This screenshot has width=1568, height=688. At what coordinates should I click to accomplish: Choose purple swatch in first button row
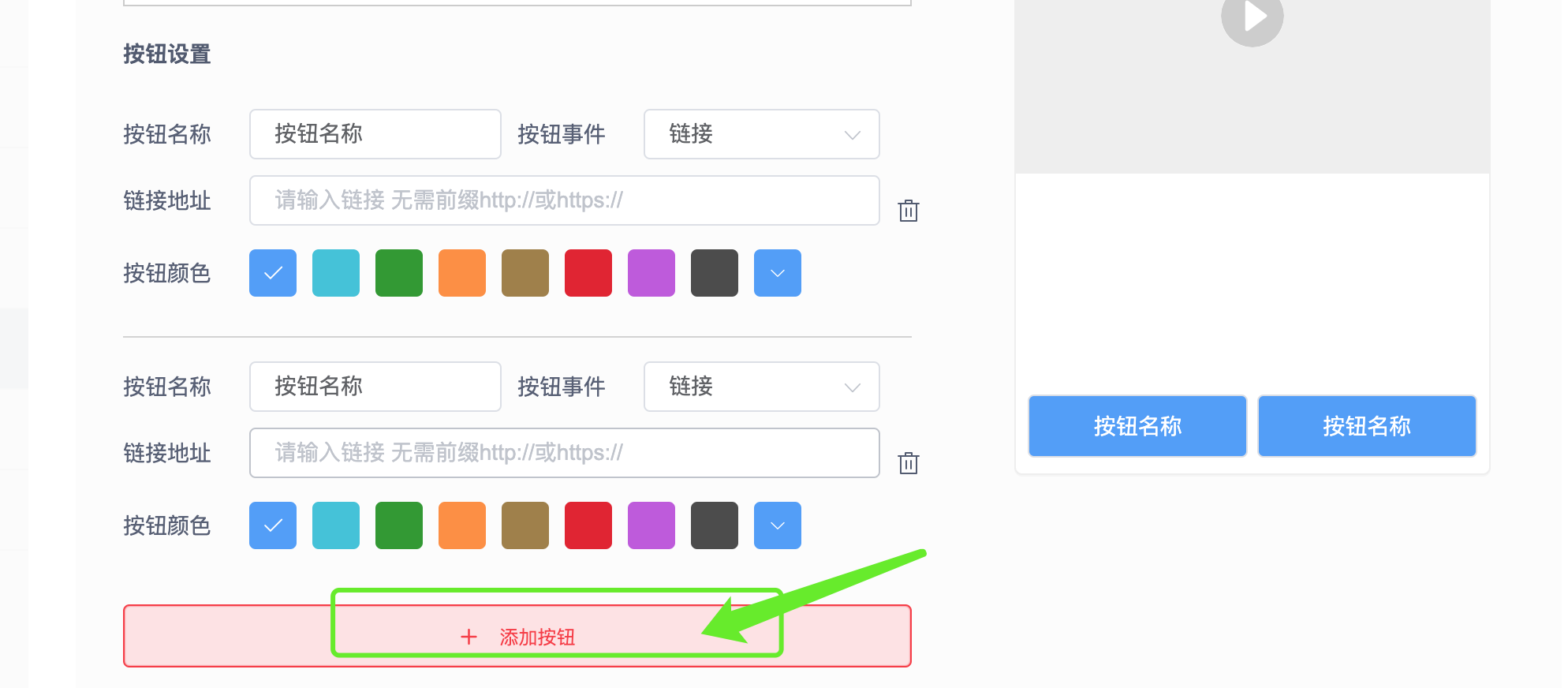click(651, 273)
